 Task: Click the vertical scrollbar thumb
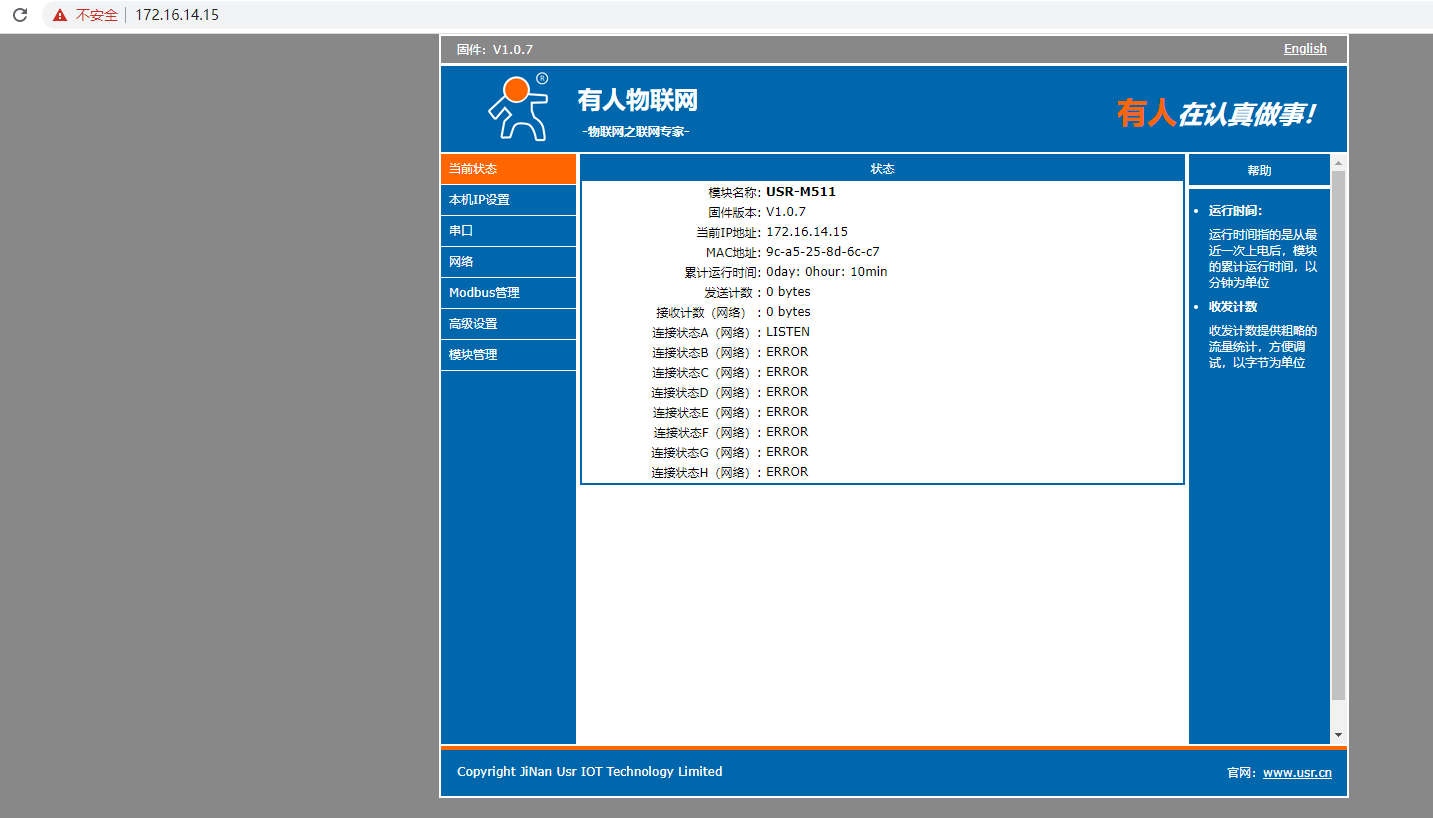pyautogui.click(x=1338, y=435)
